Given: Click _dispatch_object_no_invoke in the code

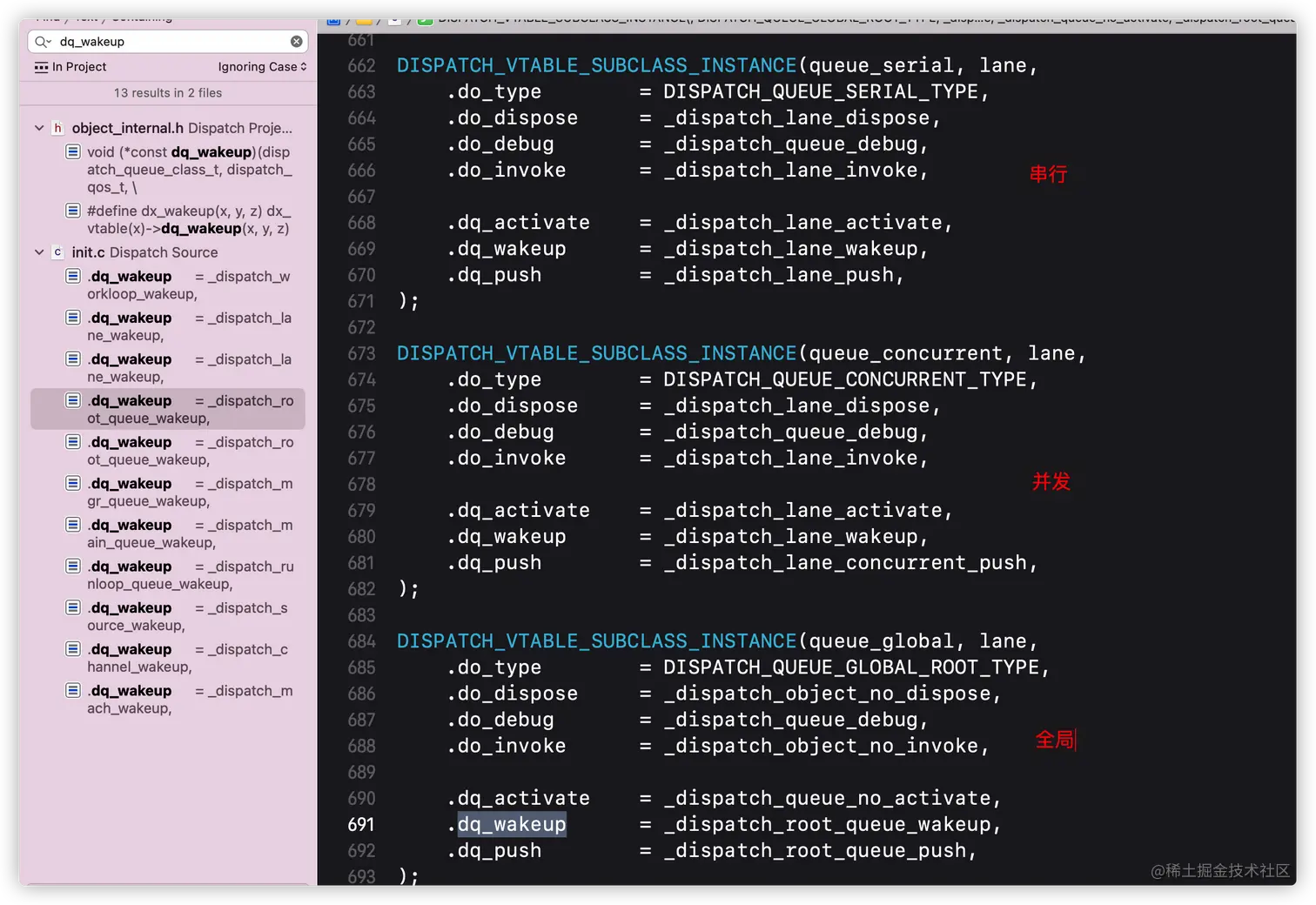Looking at the screenshot, I should (x=820, y=746).
